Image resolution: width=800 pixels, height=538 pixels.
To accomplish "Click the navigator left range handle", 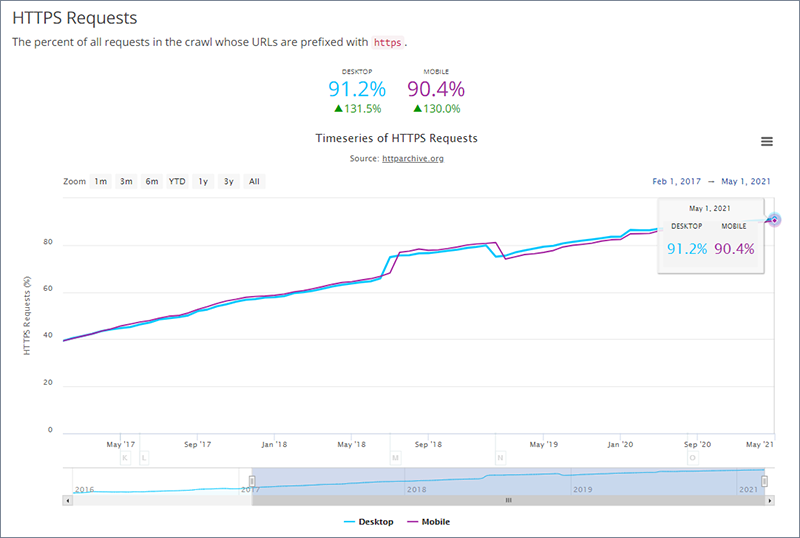I will 252,481.
